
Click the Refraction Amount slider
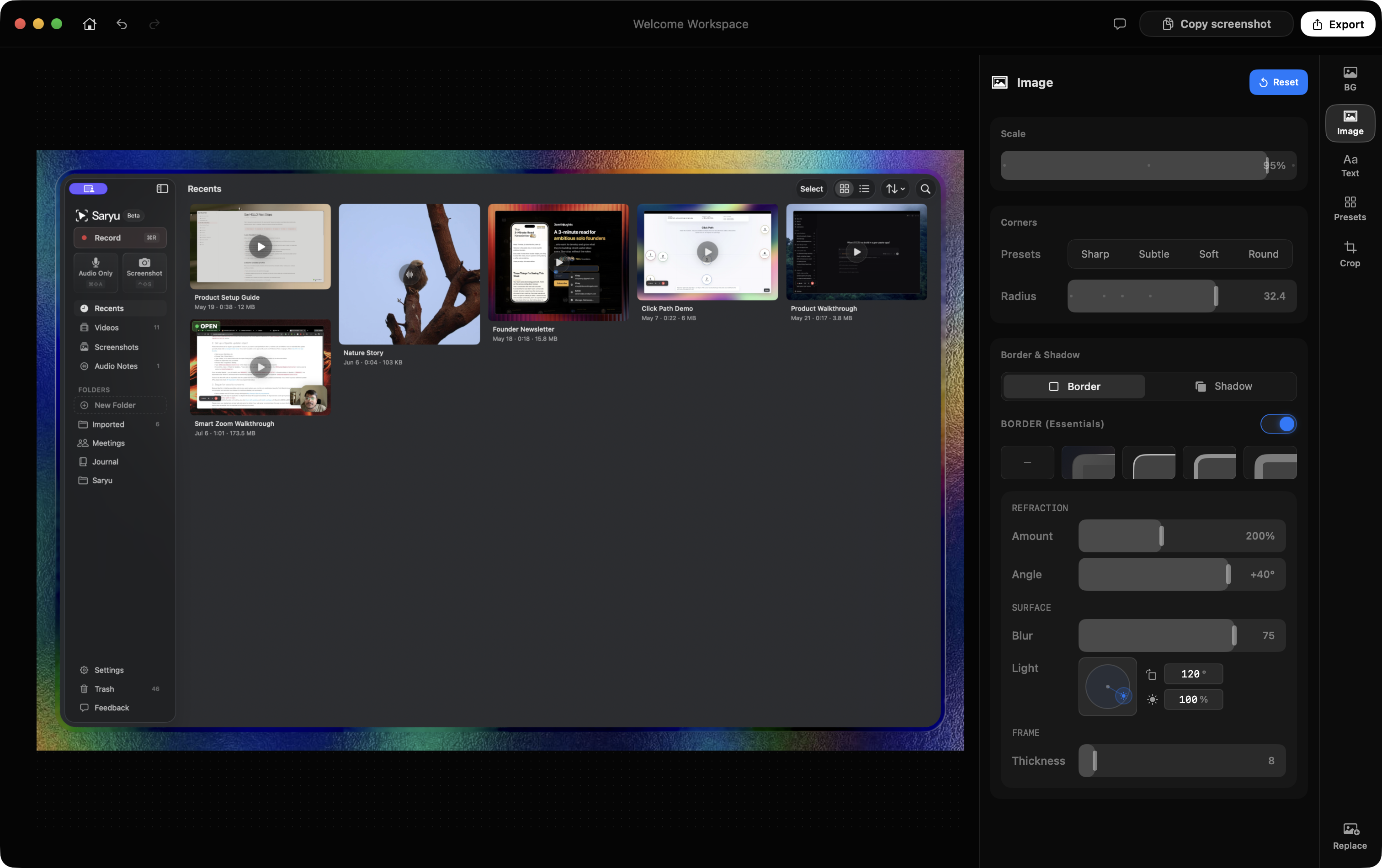tap(1182, 536)
